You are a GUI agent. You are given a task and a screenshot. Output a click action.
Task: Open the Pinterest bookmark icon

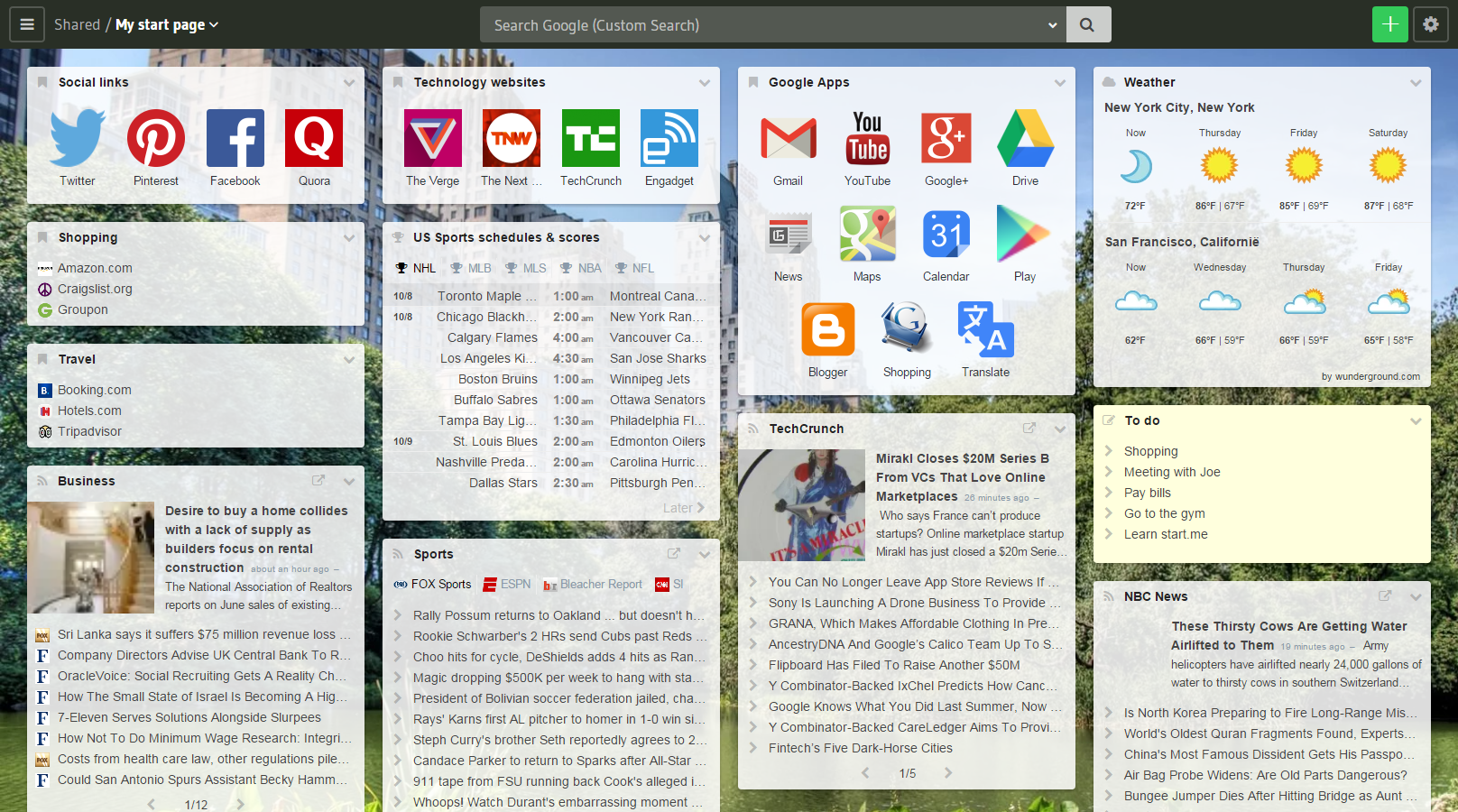point(156,138)
